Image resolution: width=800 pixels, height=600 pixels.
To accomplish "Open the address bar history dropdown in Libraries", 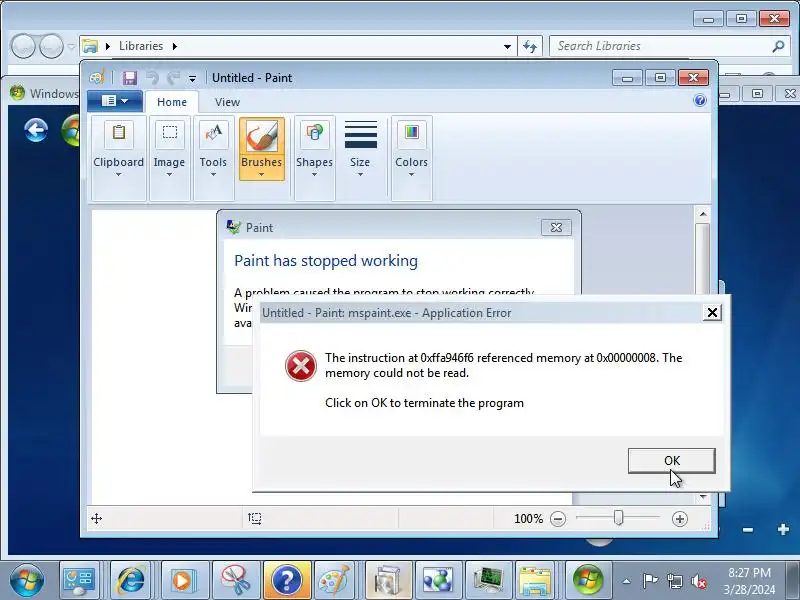I will pos(507,46).
